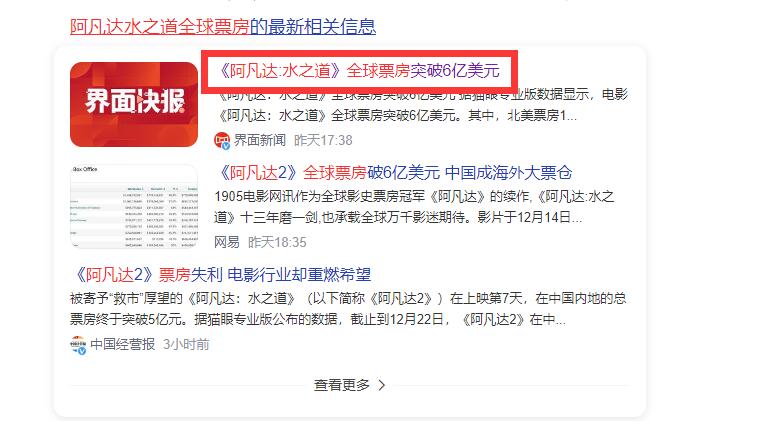Click the 被寄予救市厚望 article summary text
Image resolution: width=768 pixels, height=421 pixels.
click(x=348, y=309)
